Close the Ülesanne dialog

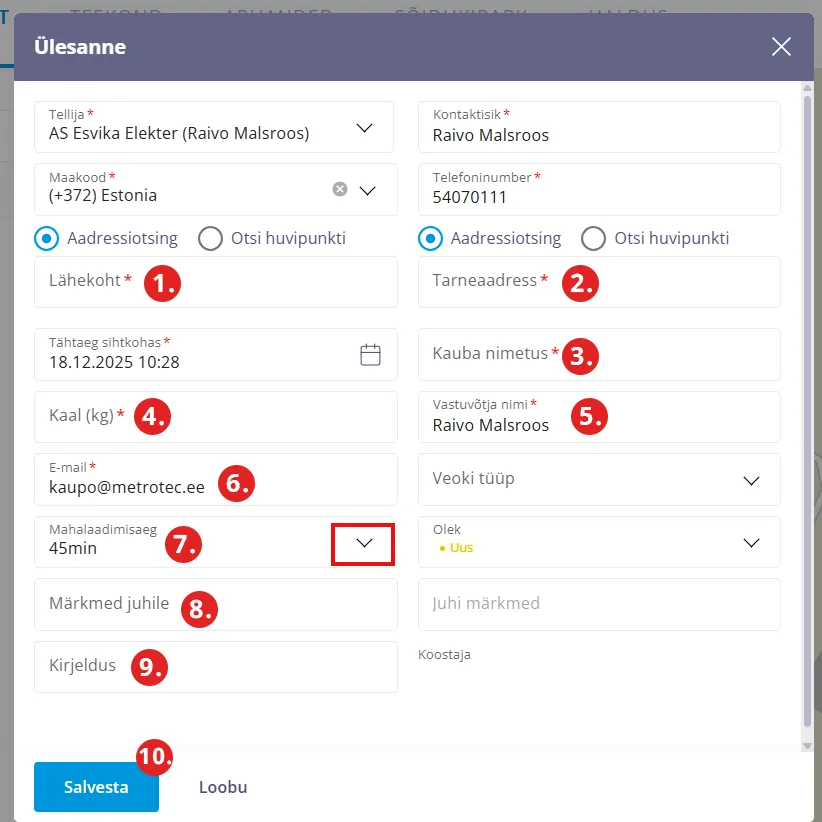point(781,47)
